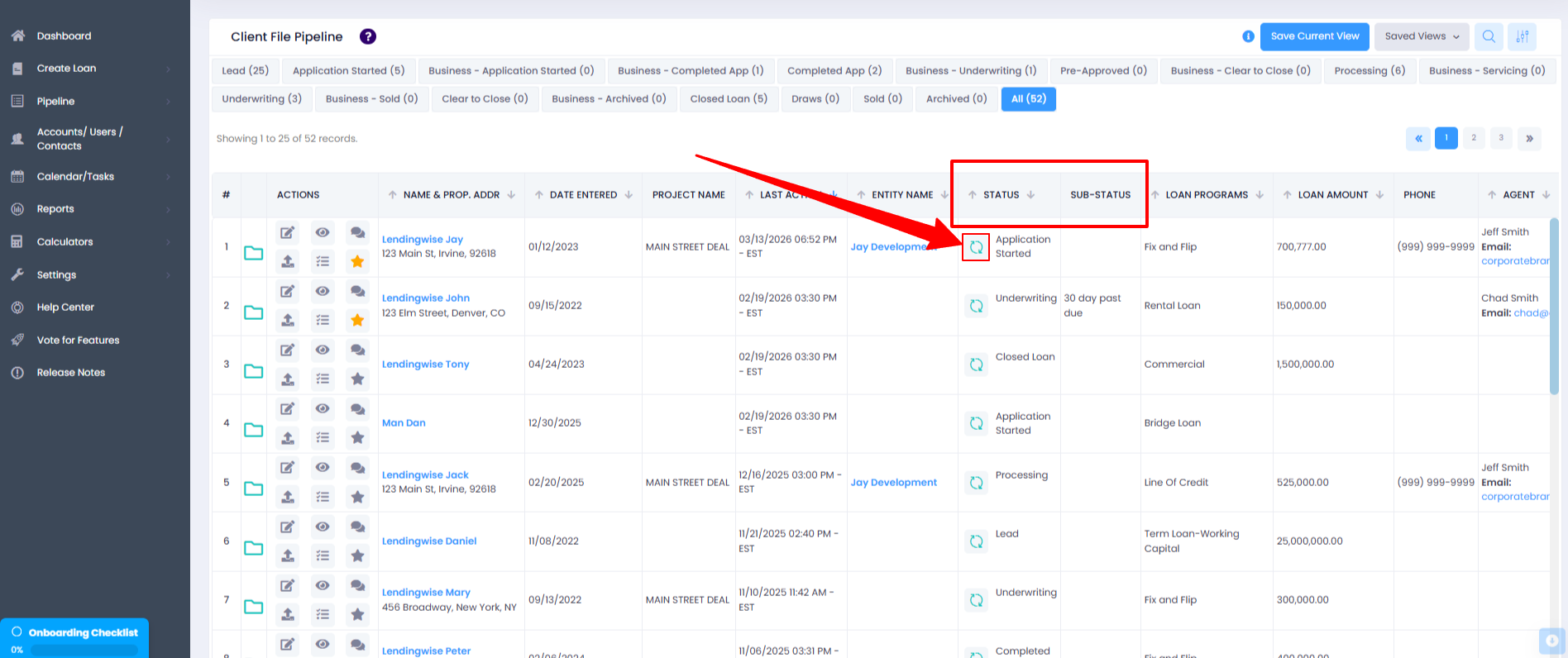
Task: Click the eye view icon for Lendingwise Daniel
Action: click(x=323, y=527)
